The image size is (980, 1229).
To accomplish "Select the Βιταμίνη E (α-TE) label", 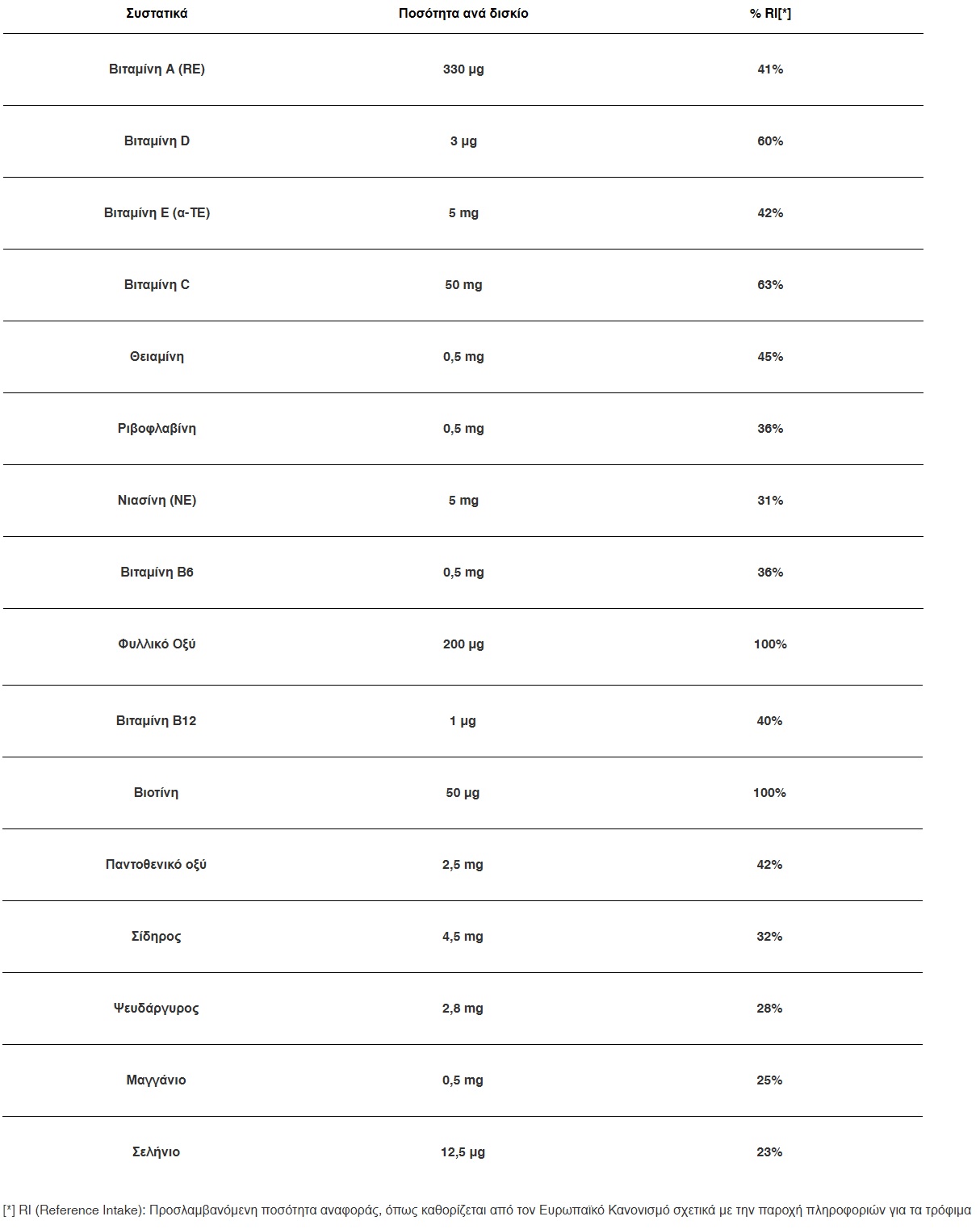I will pos(157,213).
